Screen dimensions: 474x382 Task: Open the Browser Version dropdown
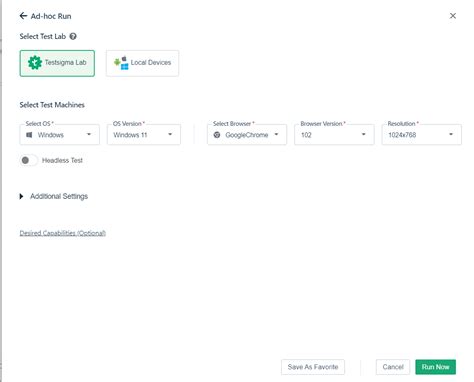[334, 135]
